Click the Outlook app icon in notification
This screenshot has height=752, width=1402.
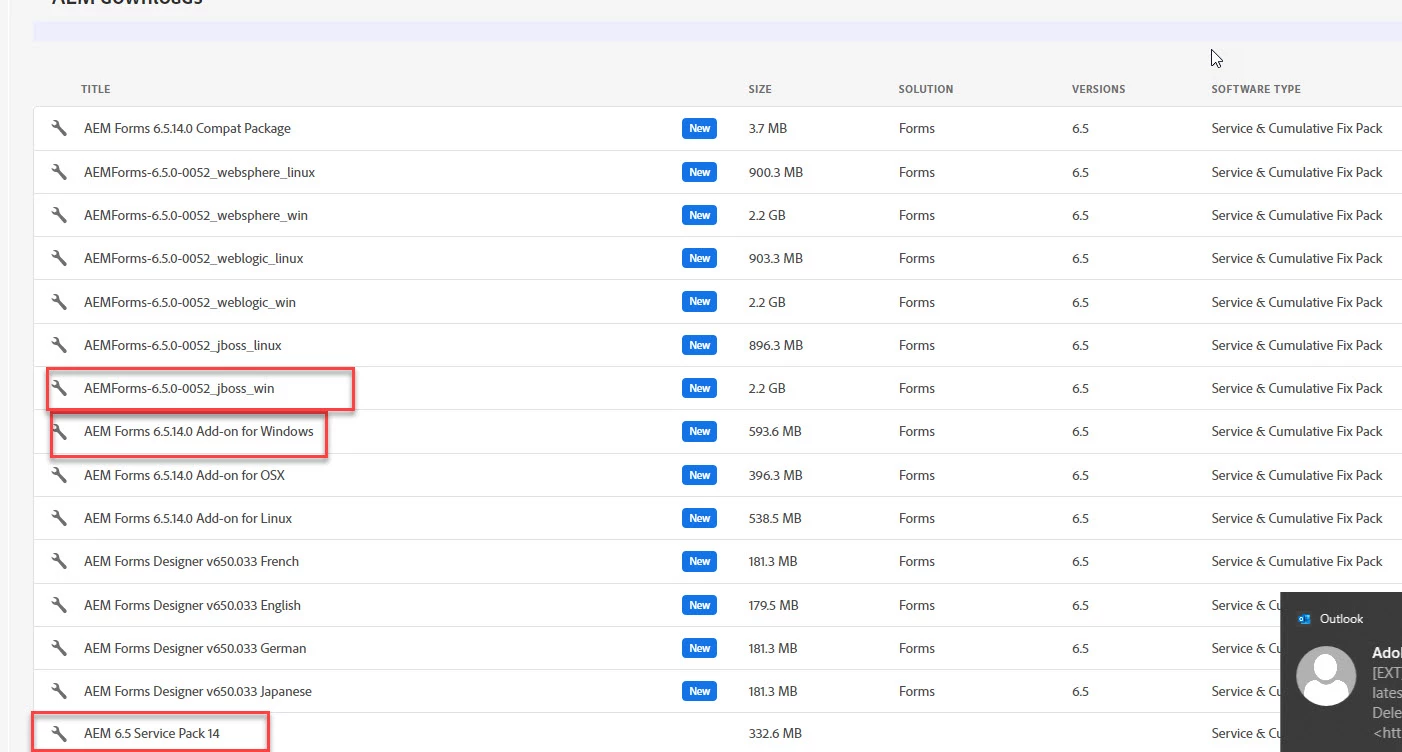pos(1304,619)
